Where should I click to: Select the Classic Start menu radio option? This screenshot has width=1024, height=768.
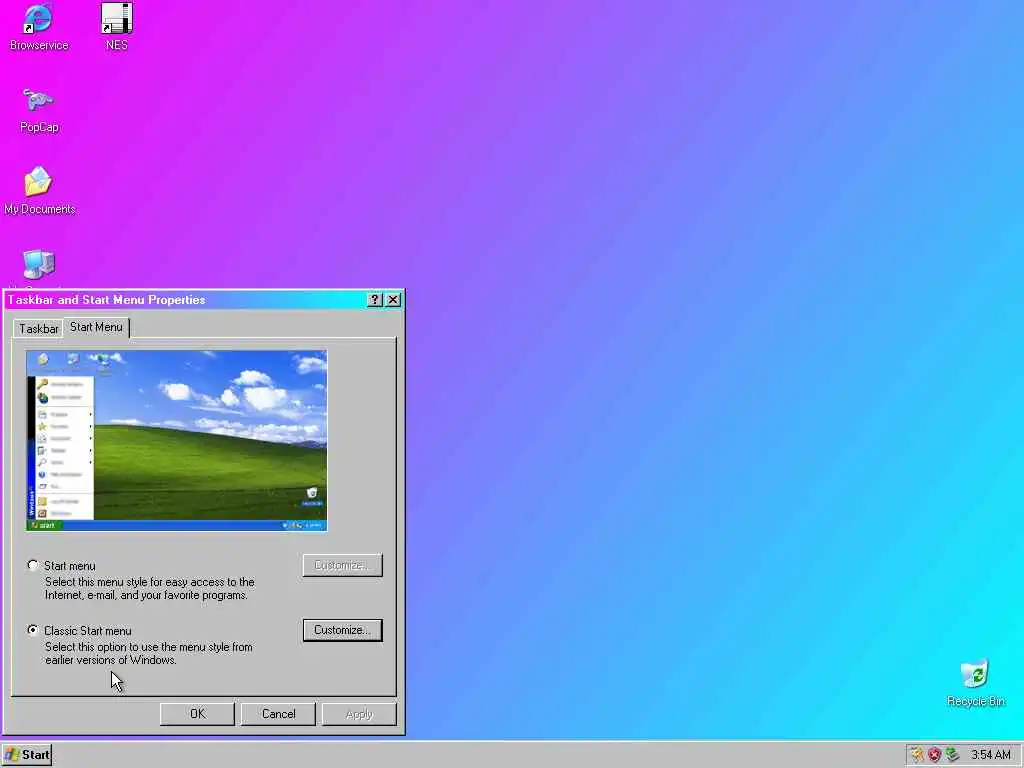(33, 630)
